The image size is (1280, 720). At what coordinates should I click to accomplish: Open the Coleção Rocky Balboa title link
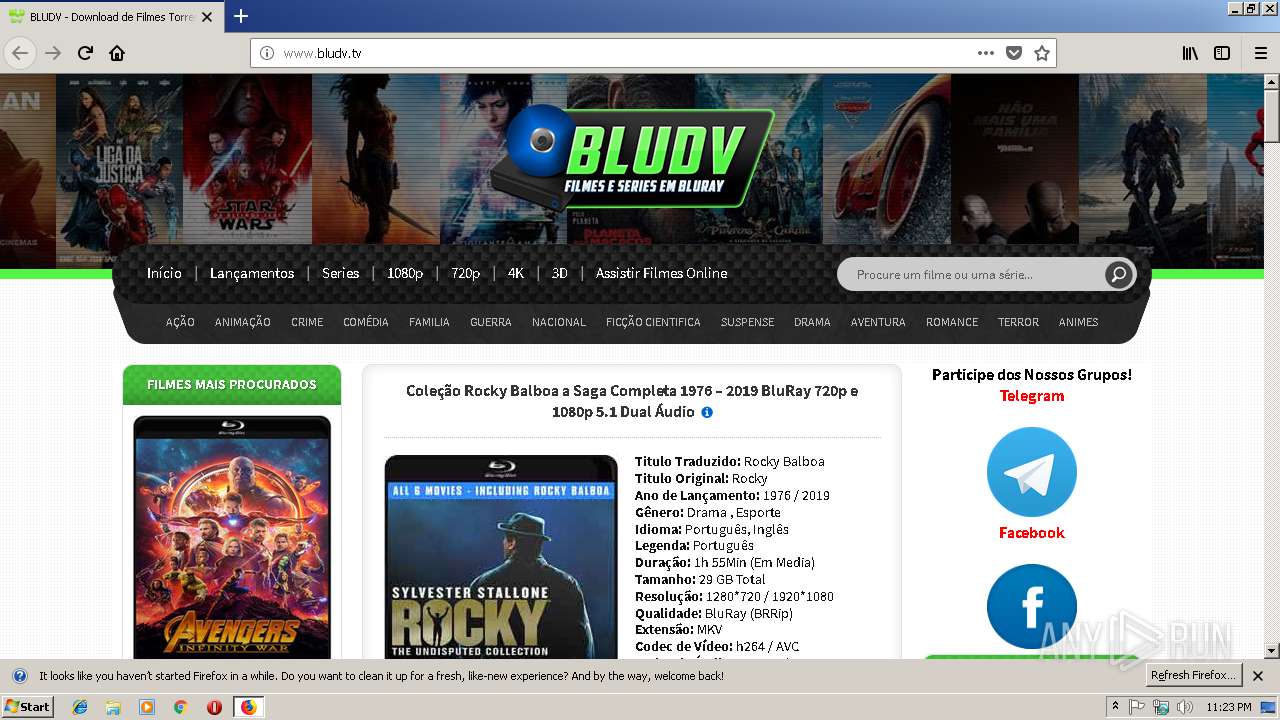pos(631,401)
